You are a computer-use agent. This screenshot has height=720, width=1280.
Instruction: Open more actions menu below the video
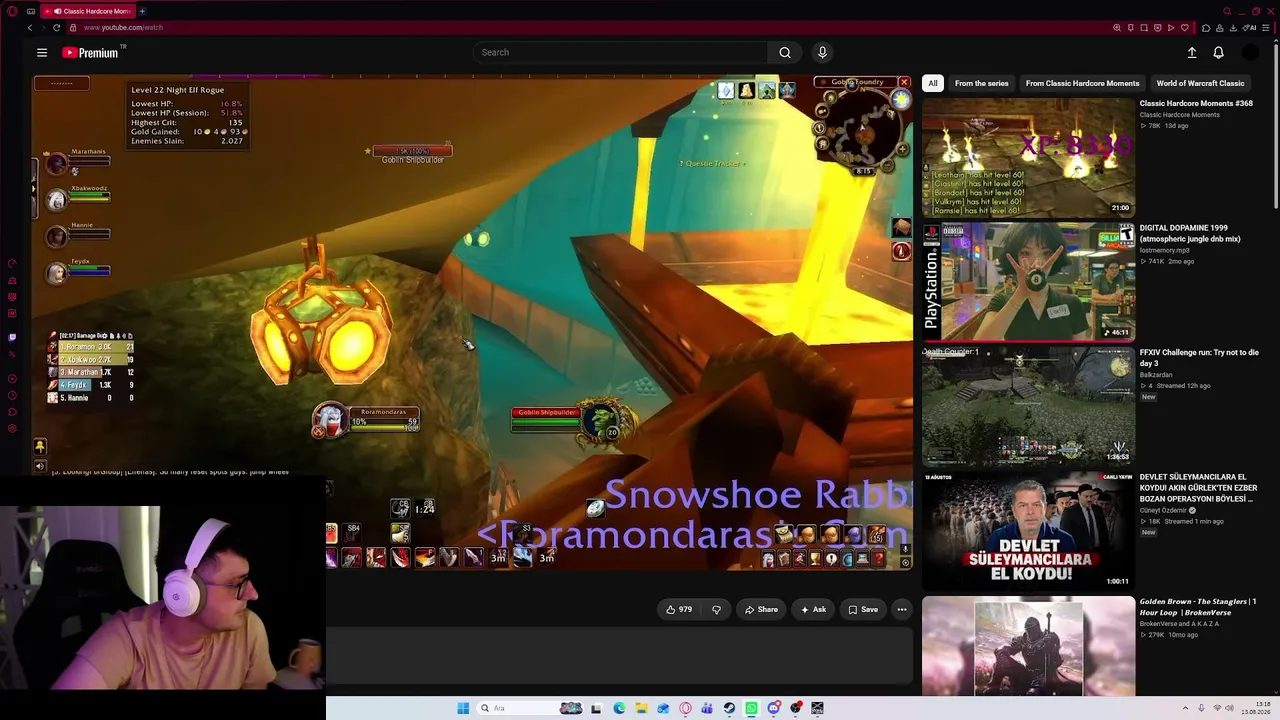coord(901,609)
